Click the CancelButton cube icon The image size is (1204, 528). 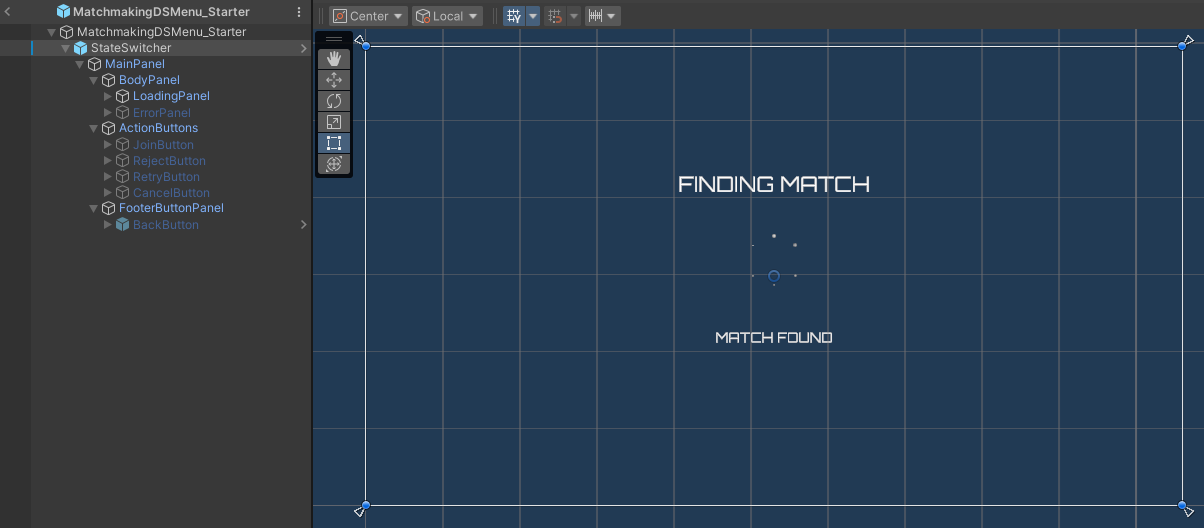pos(123,192)
